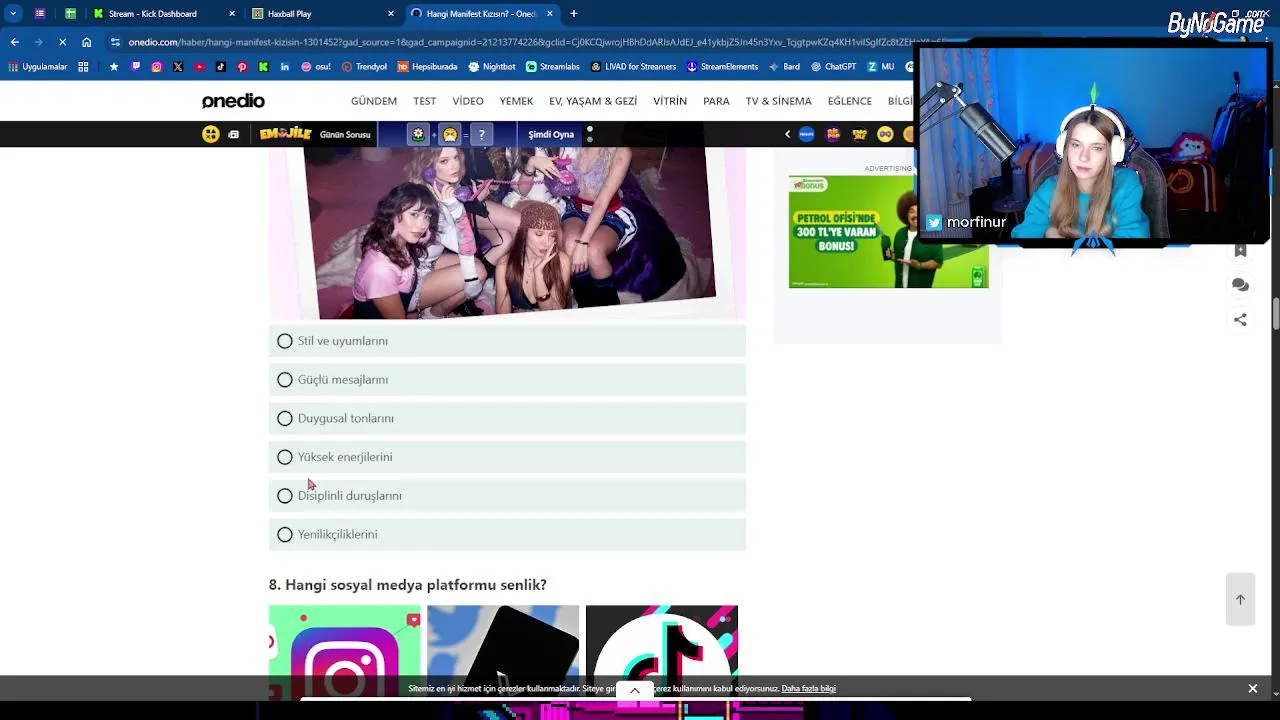Viewport: 1280px width, 720px height.
Task: Open EV, YAŞAM & GEZİ menu
Action: click(593, 101)
